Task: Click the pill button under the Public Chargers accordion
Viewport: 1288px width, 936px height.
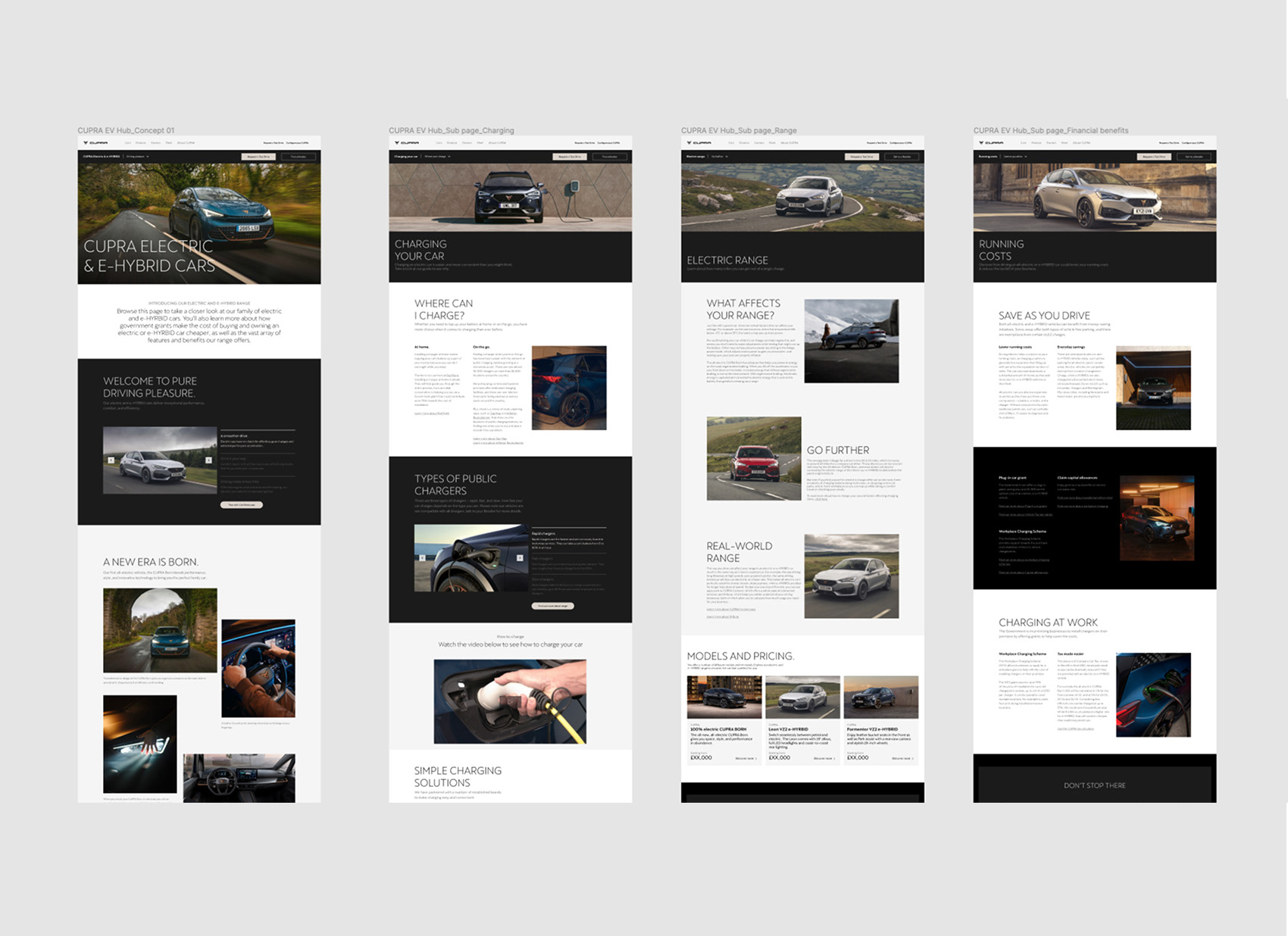Action: [x=553, y=606]
